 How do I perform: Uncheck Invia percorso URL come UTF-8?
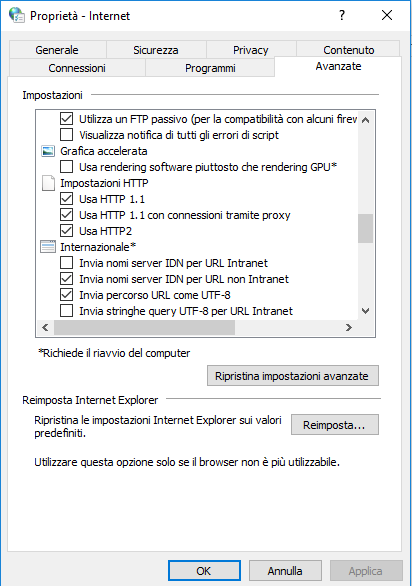(67, 295)
